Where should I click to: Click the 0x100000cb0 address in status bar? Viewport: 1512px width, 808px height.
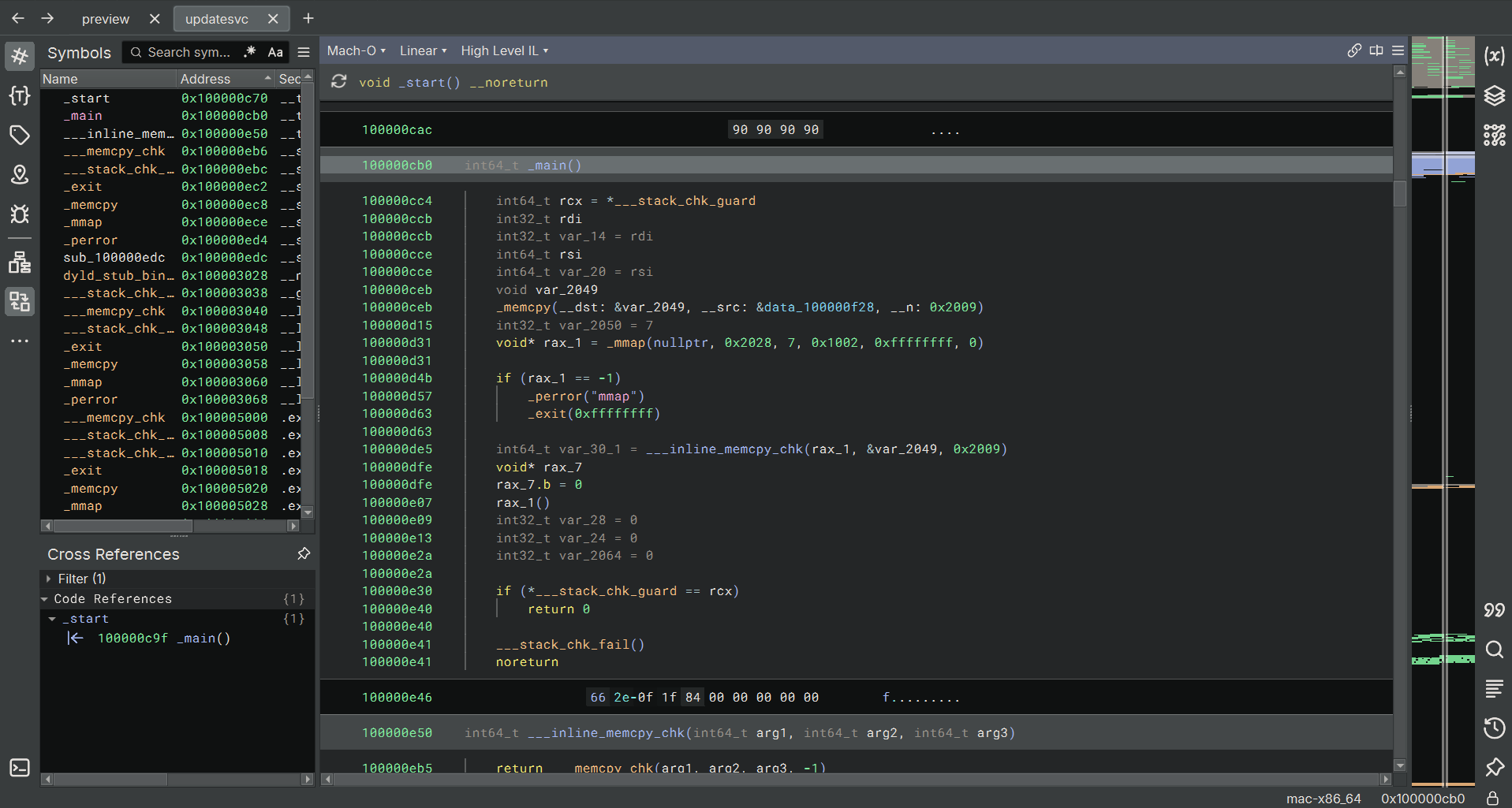pyautogui.click(x=1423, y=799)
